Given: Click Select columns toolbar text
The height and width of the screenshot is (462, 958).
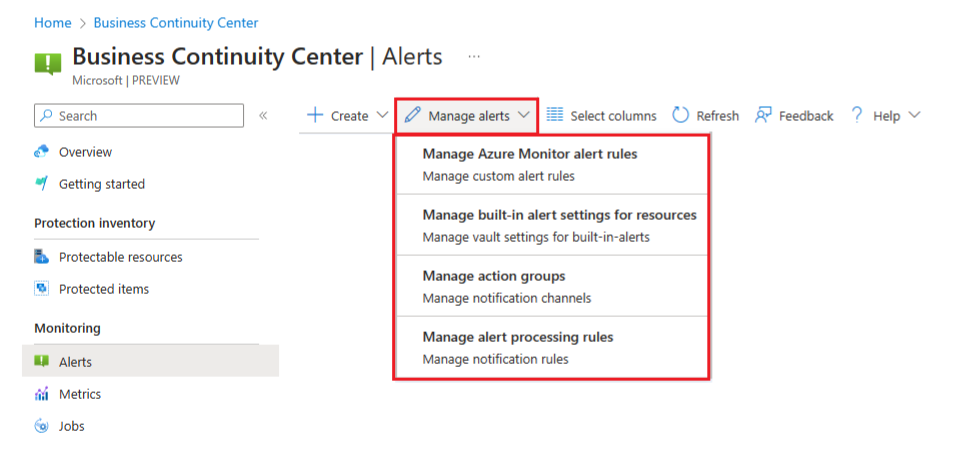Looking at the screenshot, I should click(613, 116).
